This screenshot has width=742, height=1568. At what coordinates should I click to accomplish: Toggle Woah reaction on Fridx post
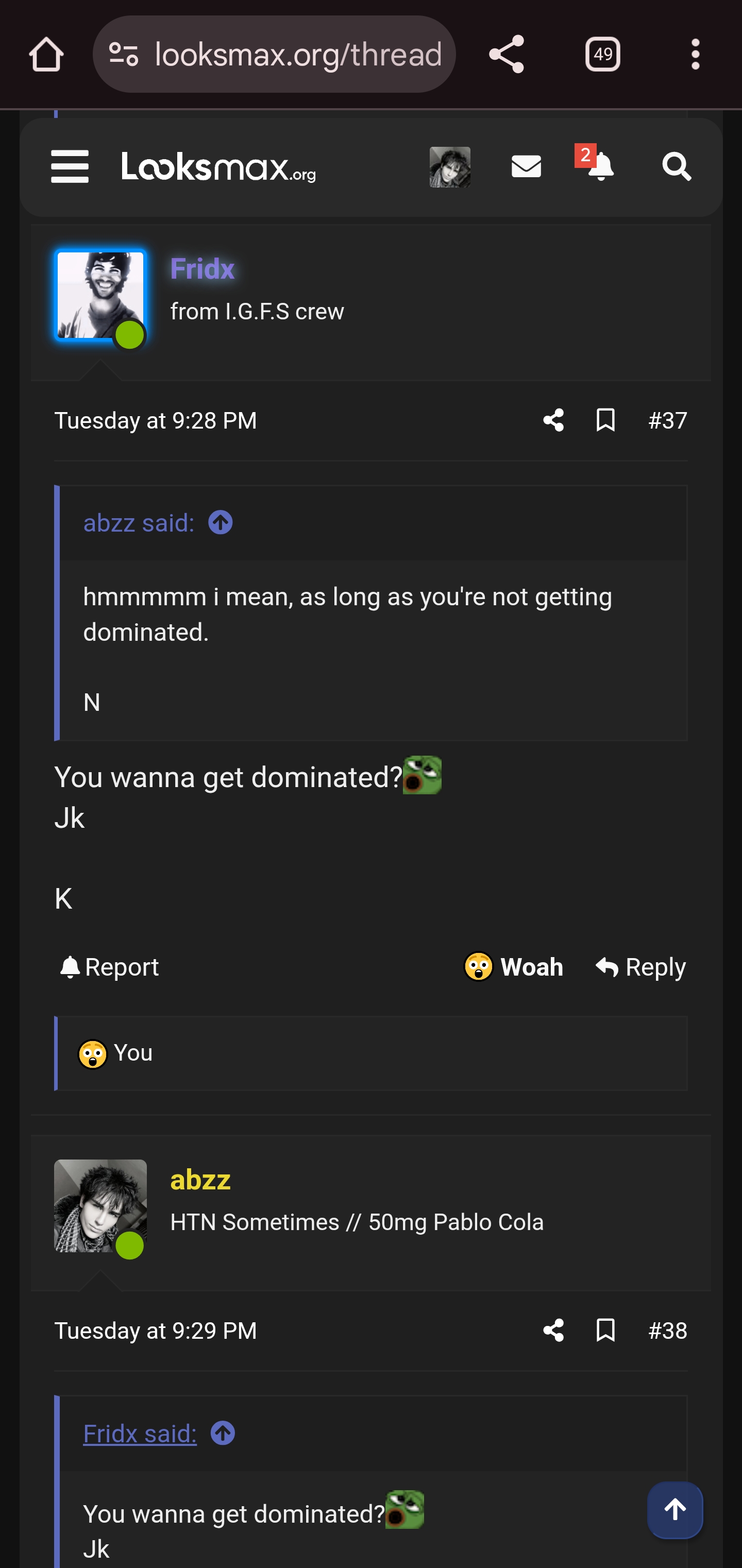pos(514,967)
